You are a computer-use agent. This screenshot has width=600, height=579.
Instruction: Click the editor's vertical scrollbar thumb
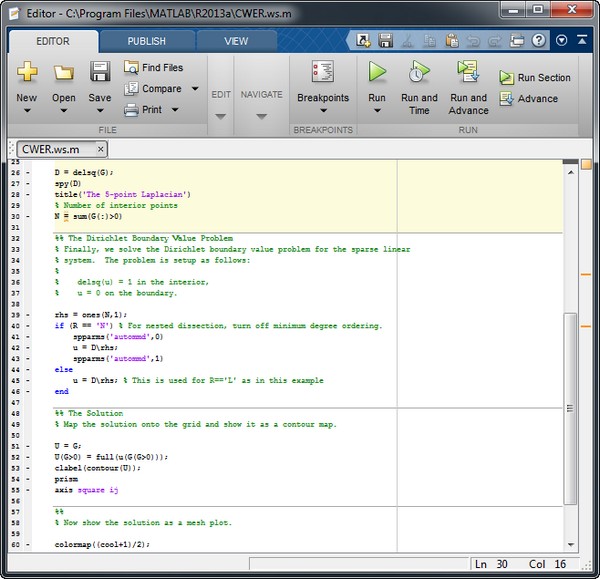pyautogui.click(x=570, y=410)
